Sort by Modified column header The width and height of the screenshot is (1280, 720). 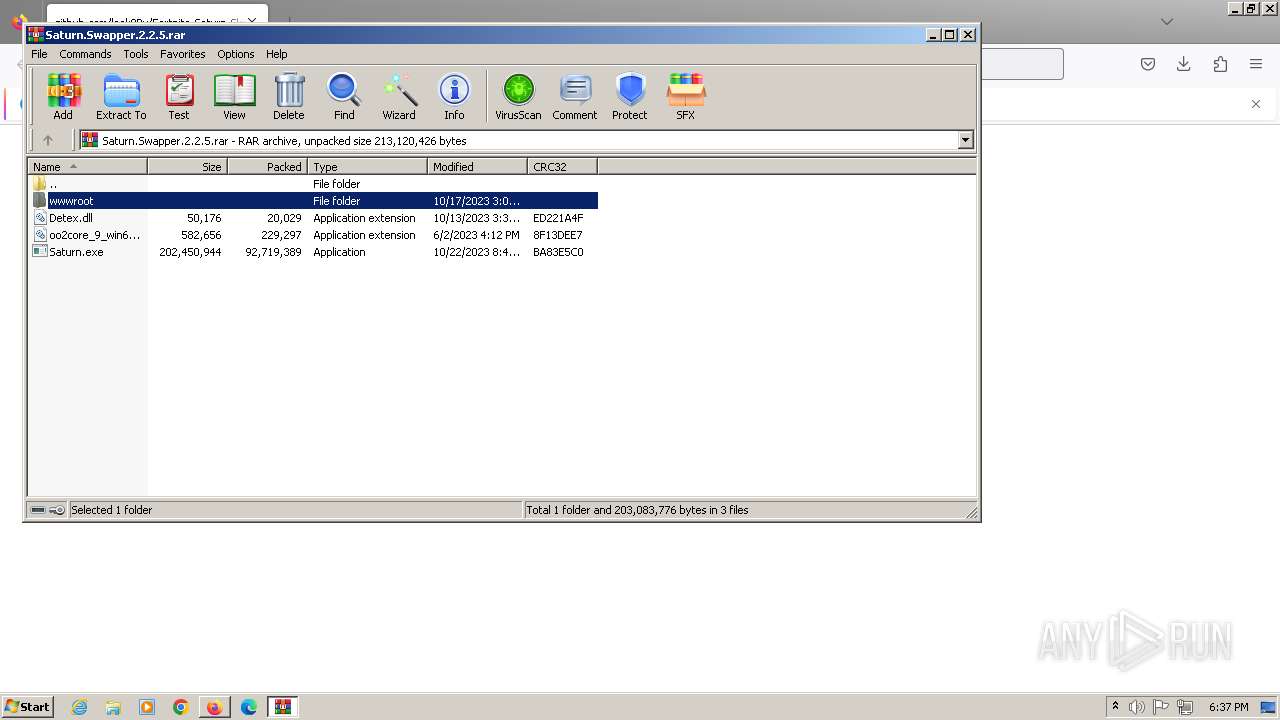tap(478, 167)
